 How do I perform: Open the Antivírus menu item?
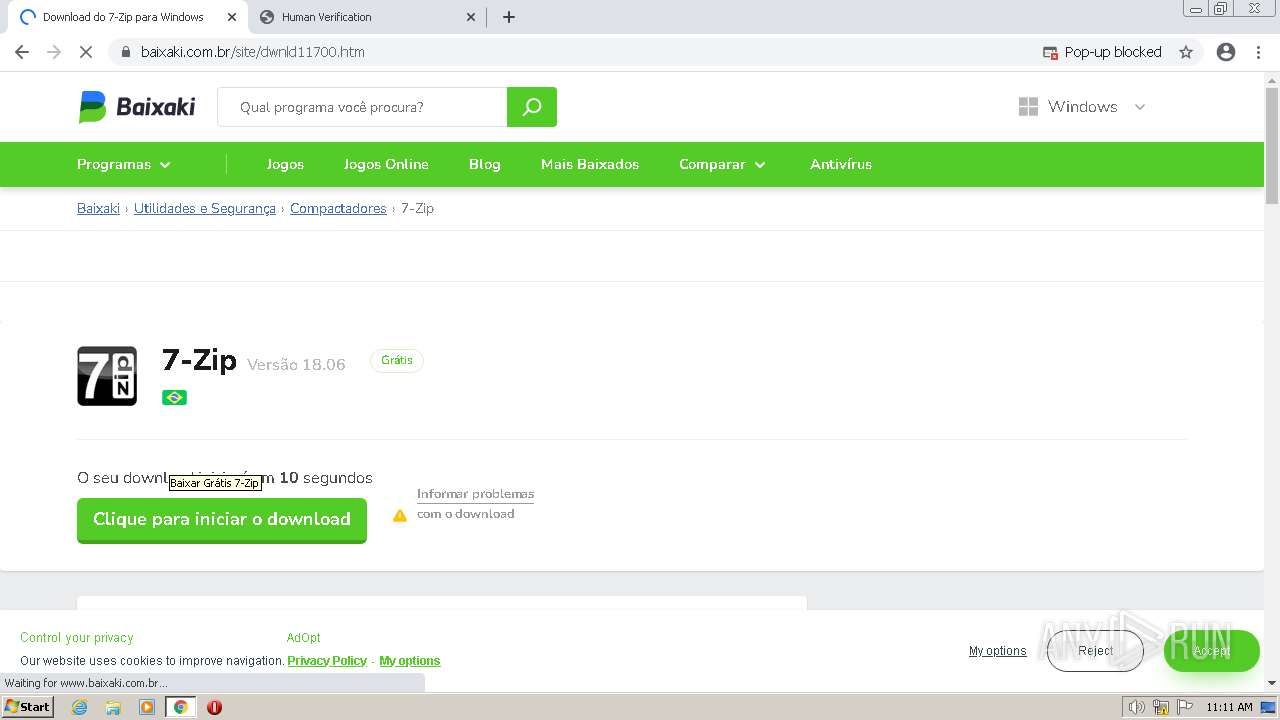click(841, 164)
